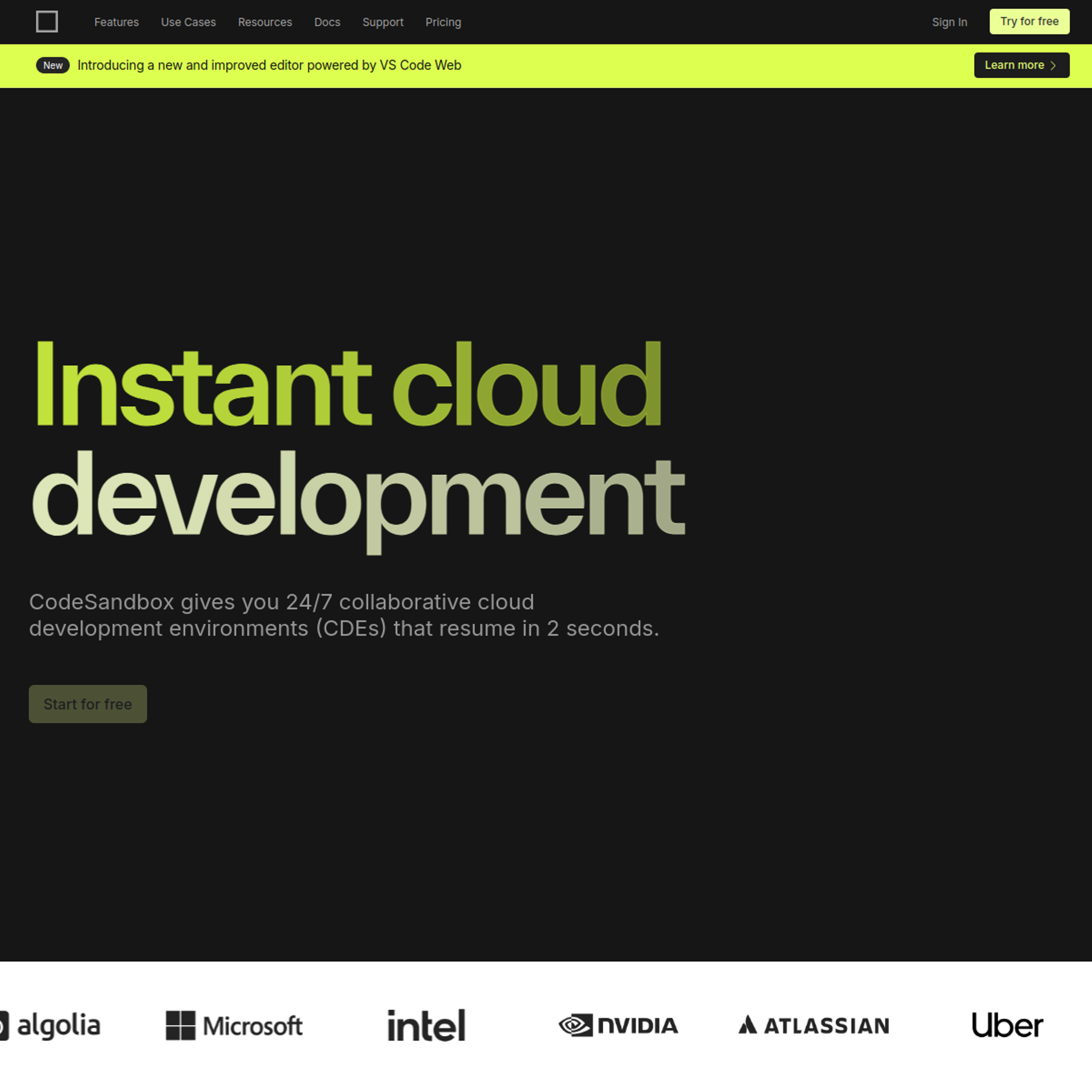Click the Start for free button

point(88,704)
